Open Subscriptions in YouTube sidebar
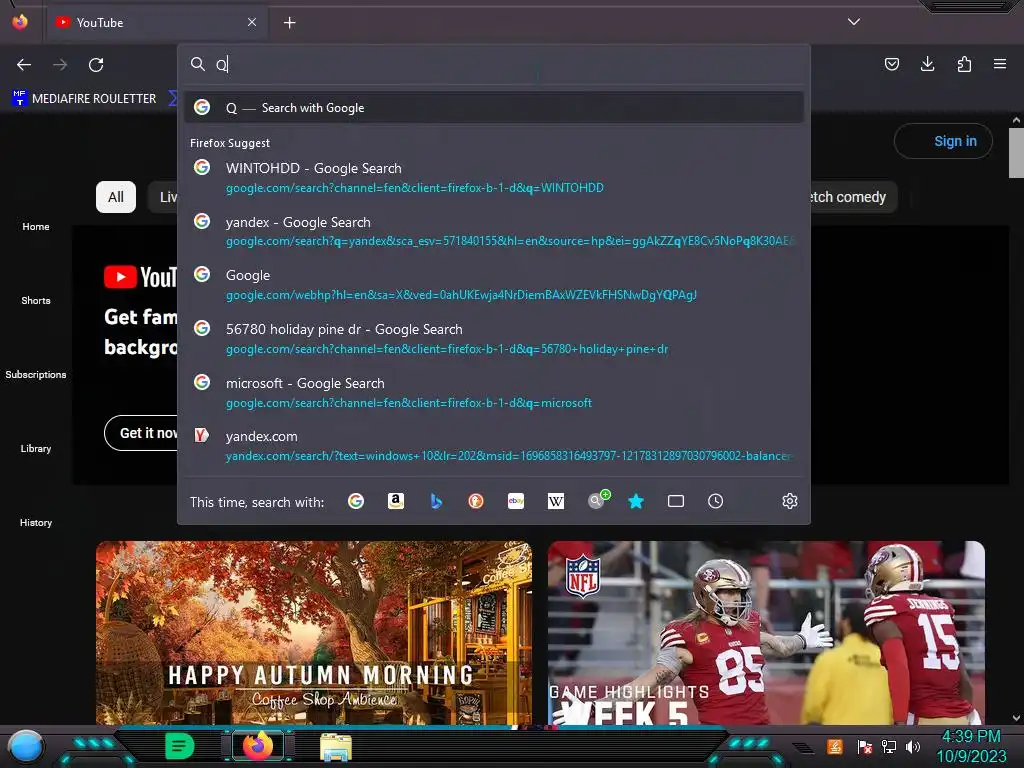Image resolution: width=1024 pixels, height=768 pixels. (35, 374)
